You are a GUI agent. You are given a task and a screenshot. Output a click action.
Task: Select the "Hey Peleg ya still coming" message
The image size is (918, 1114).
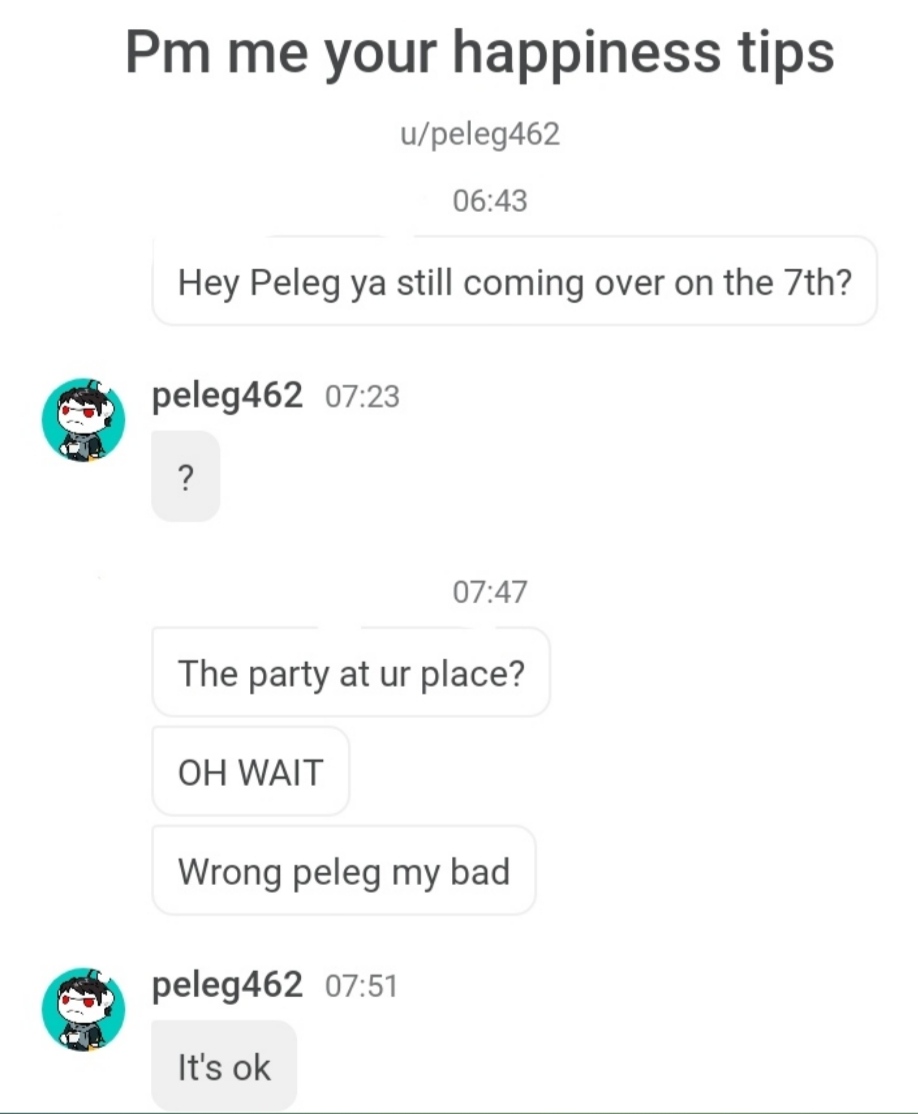(514, 283)
